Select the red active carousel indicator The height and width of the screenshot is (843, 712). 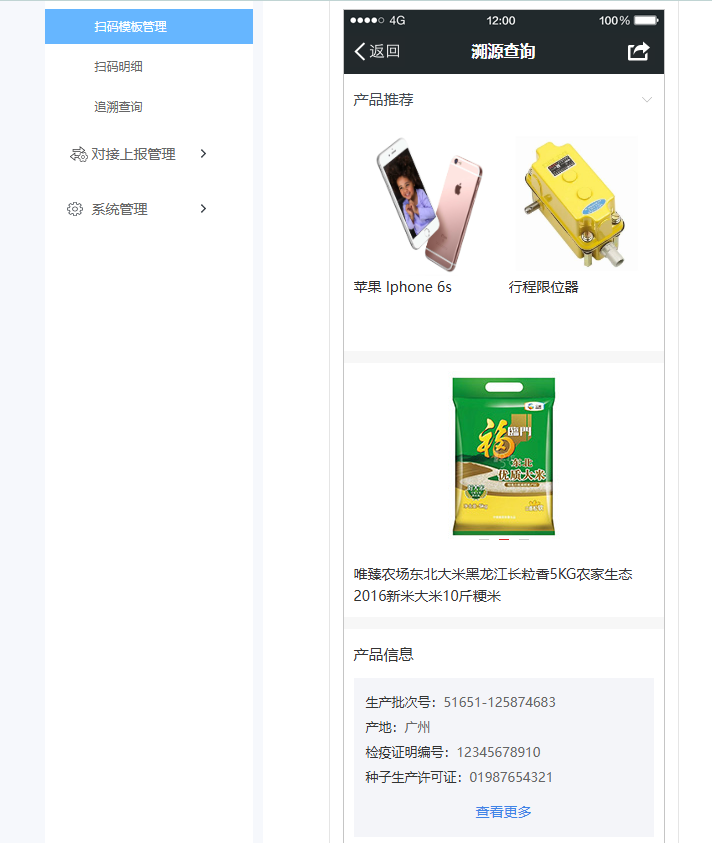click(x=504, y=539)
